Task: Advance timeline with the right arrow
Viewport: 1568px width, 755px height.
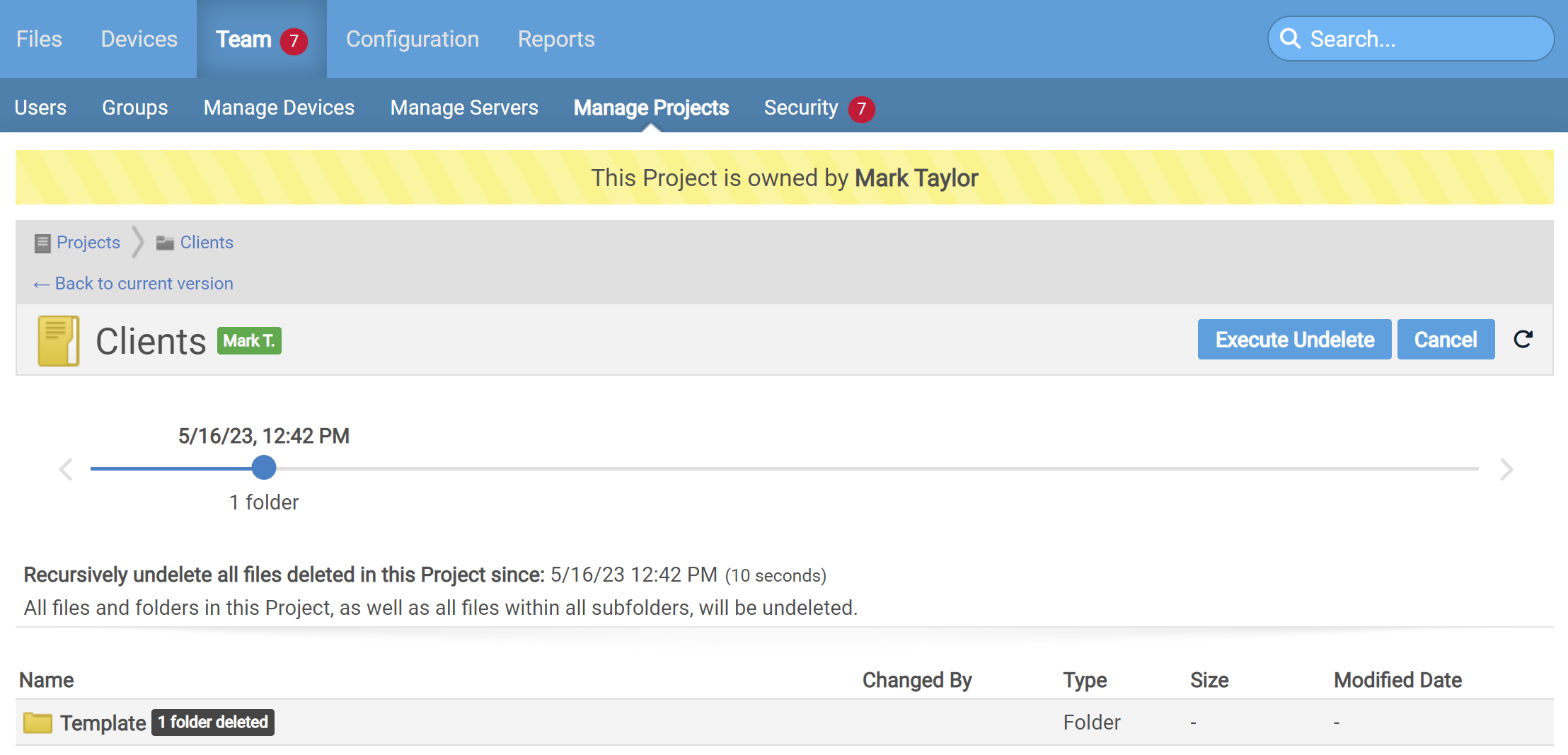Action: pos(1506,469)
